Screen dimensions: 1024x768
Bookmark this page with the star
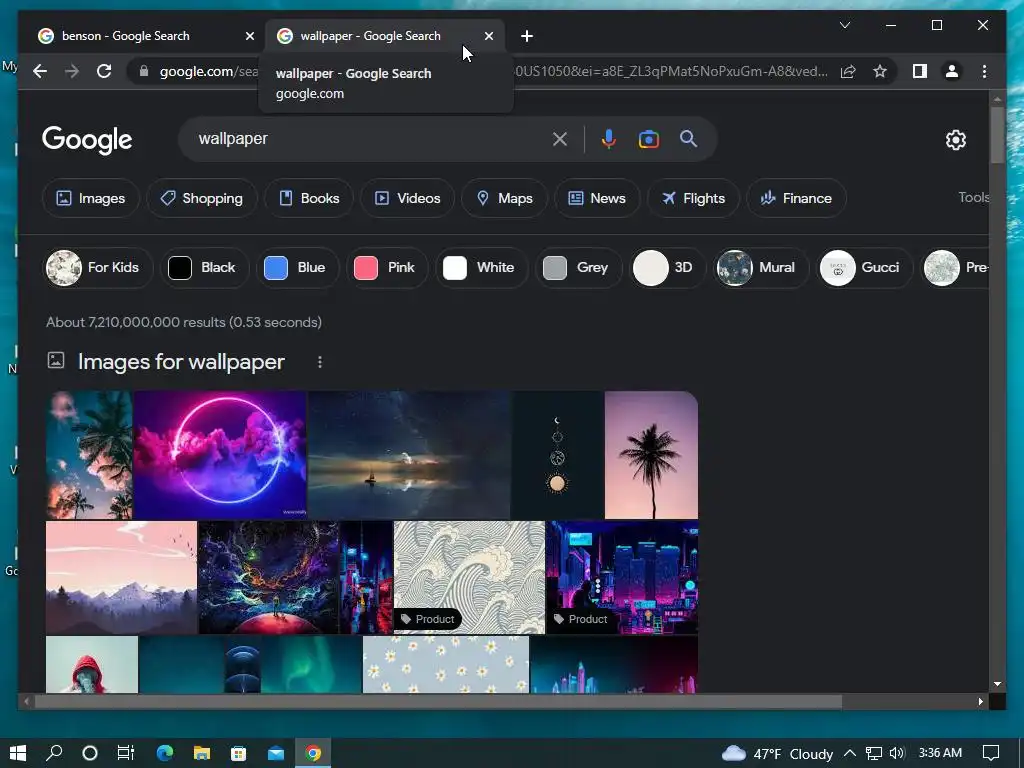click(880, 71)
